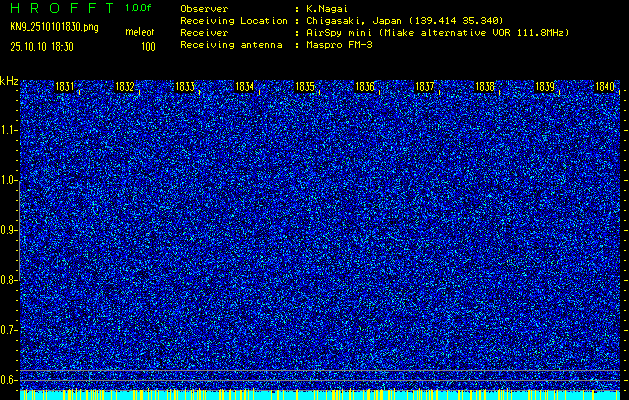Click the HROFFT title text
Image resolution: width=629 pixels, height=400 pixels.
tap(61, 7)
